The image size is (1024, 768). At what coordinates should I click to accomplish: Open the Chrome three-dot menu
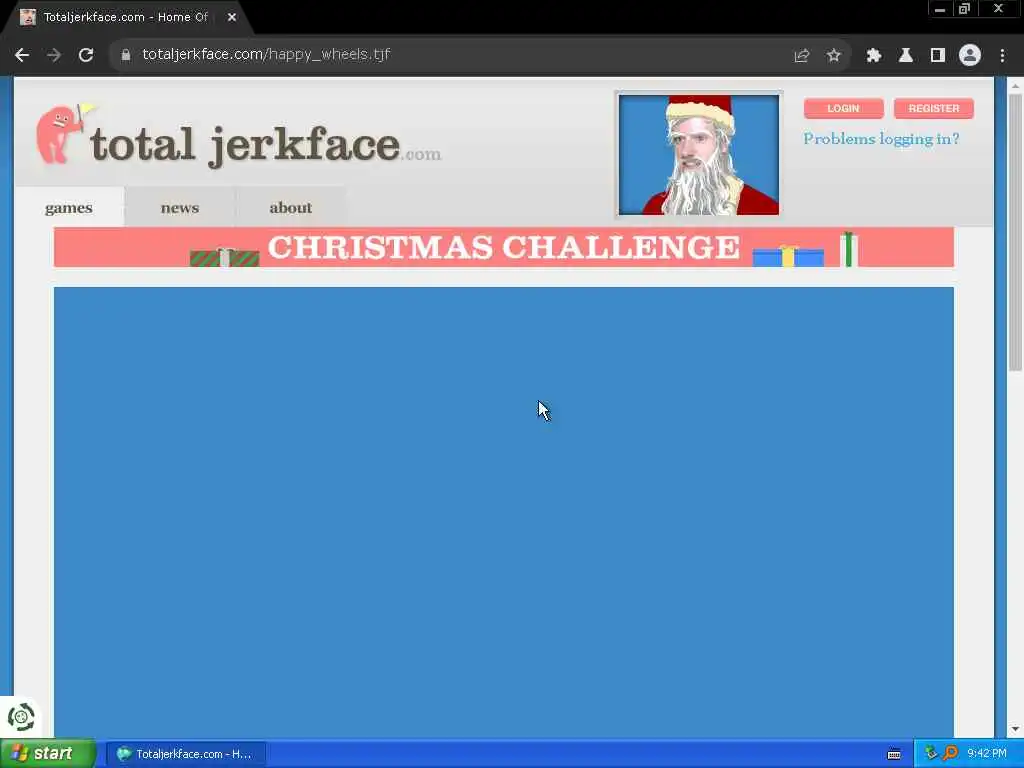(1002, 56)
